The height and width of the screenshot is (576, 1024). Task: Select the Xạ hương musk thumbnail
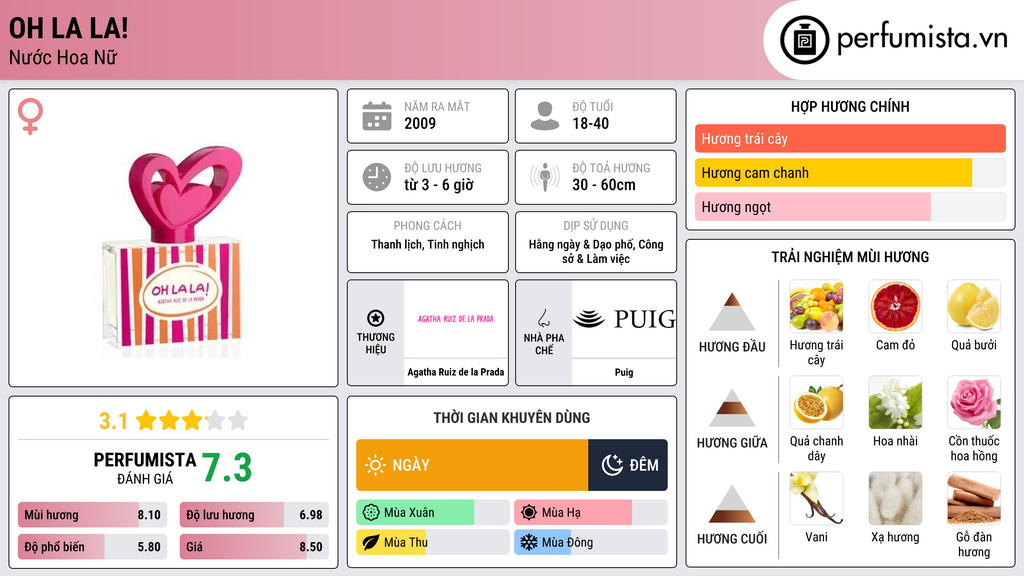click(895, 498)
